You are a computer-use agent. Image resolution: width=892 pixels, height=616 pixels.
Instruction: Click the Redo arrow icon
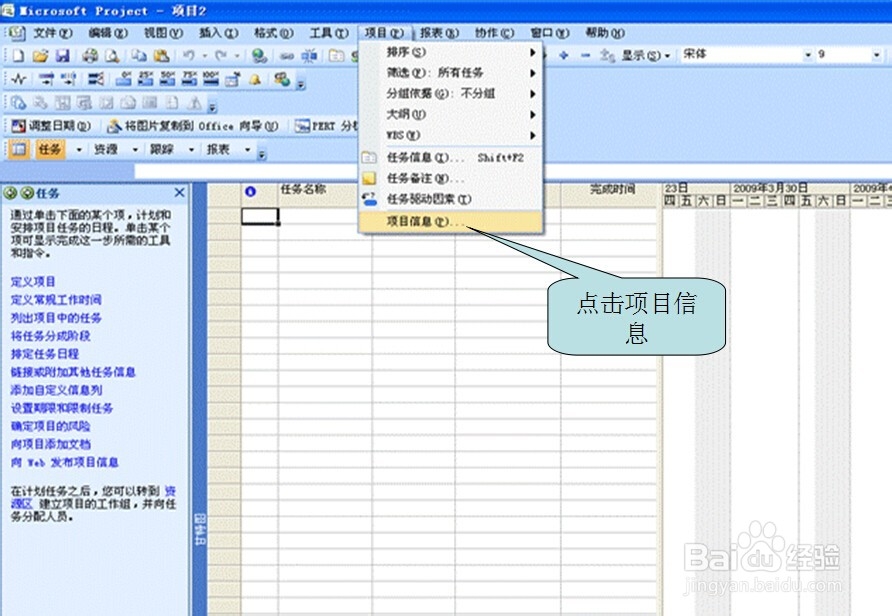tap(221, 55)
